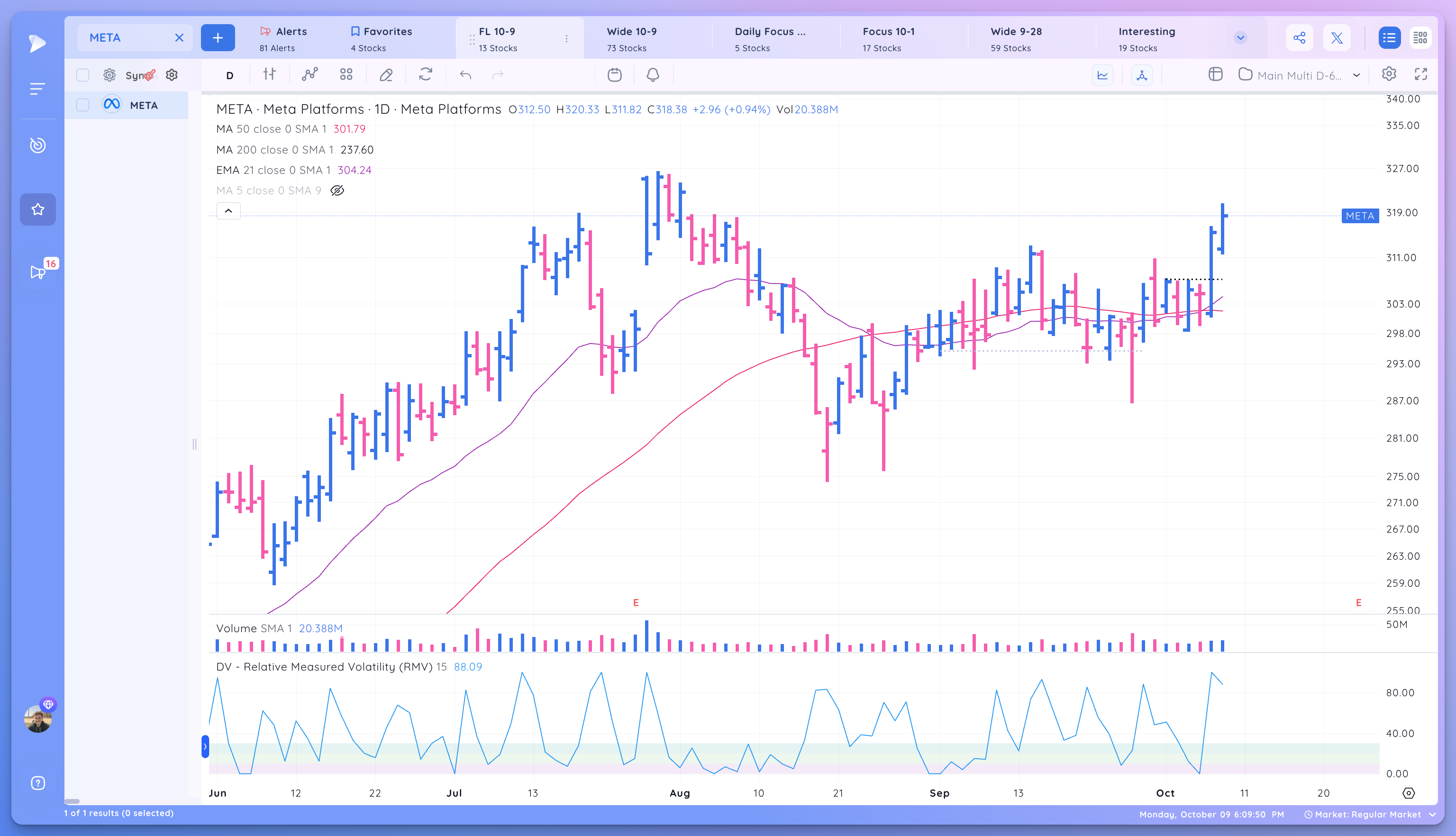Open the help question mark icon
This screenshot has width=1456, height=836.
tap(38, 783)
